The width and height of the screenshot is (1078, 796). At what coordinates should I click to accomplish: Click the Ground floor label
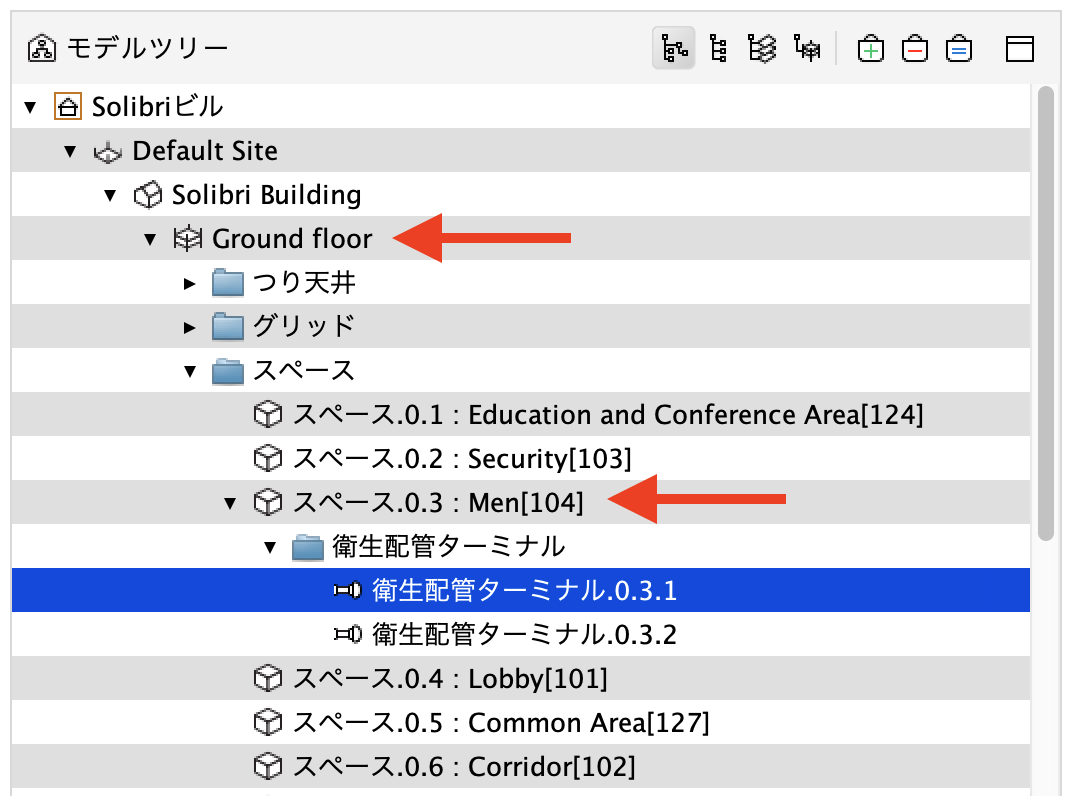click(292, 239)
